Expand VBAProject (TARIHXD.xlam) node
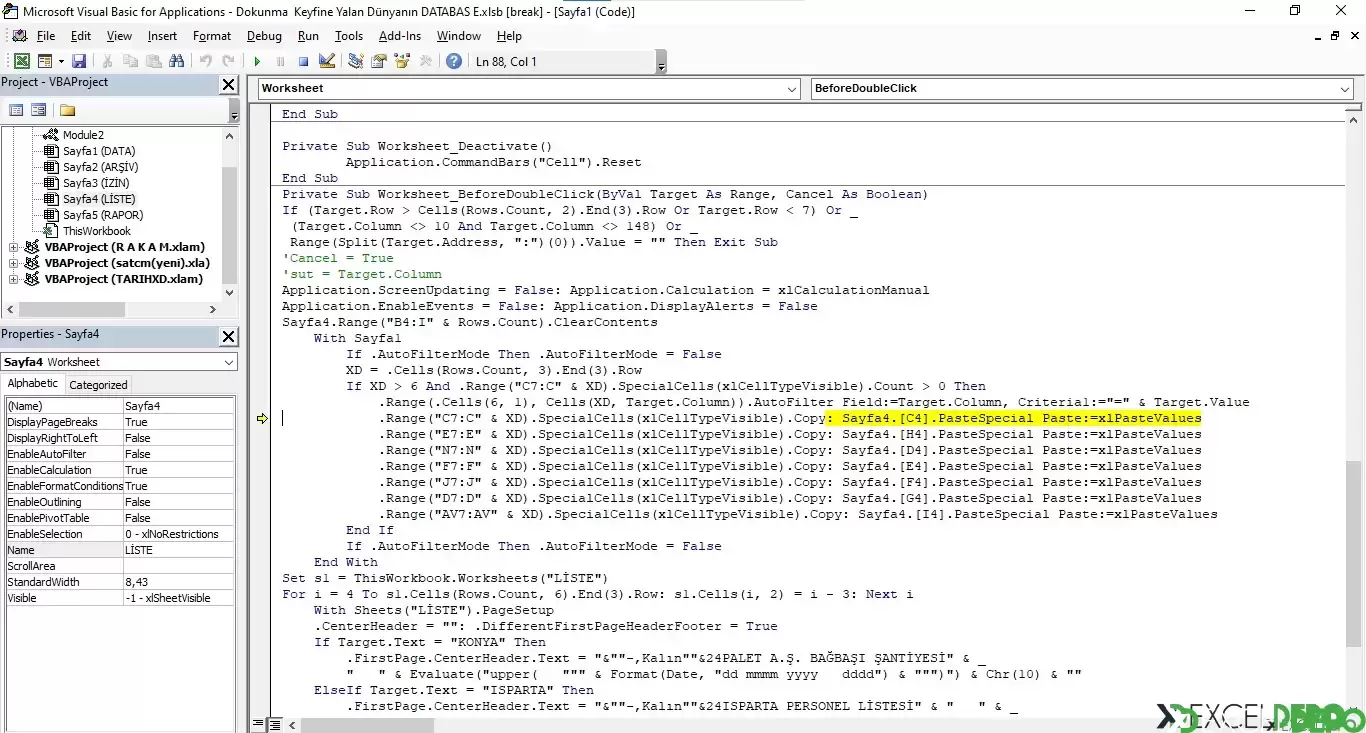This screenshot has height=733, width=1366. coord(13,279)
